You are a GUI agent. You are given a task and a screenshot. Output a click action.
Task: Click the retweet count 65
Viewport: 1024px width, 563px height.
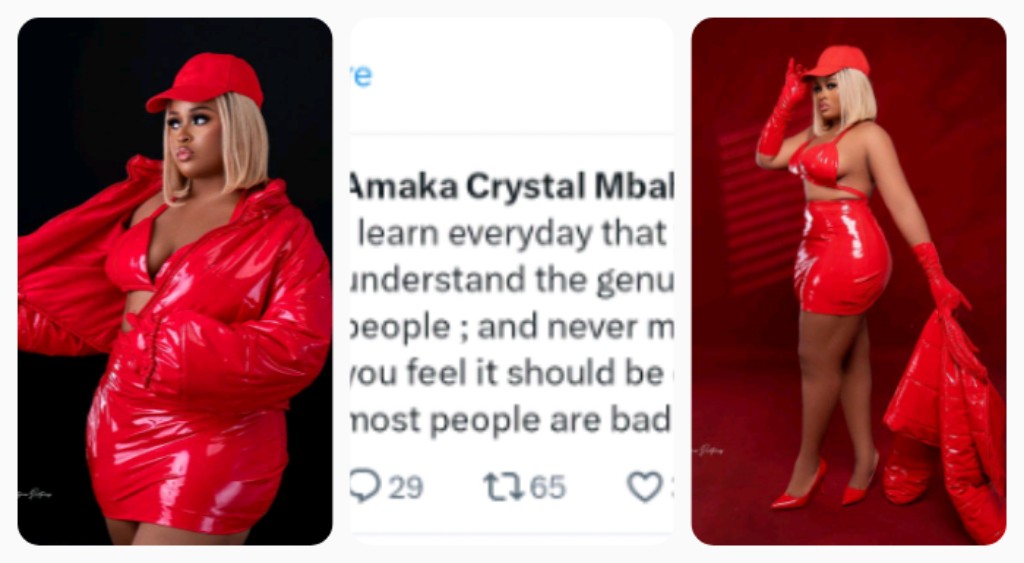(x=547, y=488)
